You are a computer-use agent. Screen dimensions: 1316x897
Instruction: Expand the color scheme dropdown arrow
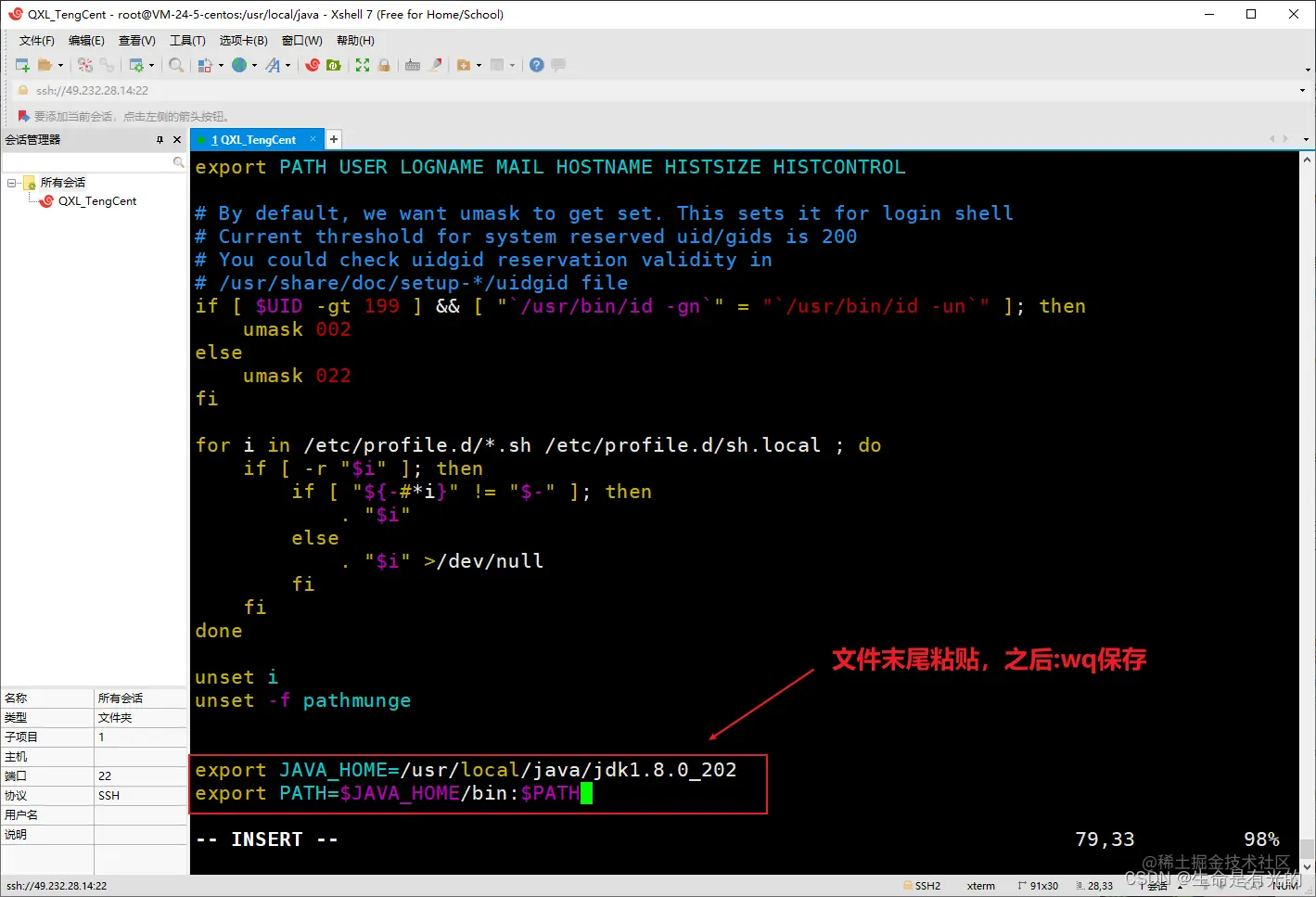221,65
